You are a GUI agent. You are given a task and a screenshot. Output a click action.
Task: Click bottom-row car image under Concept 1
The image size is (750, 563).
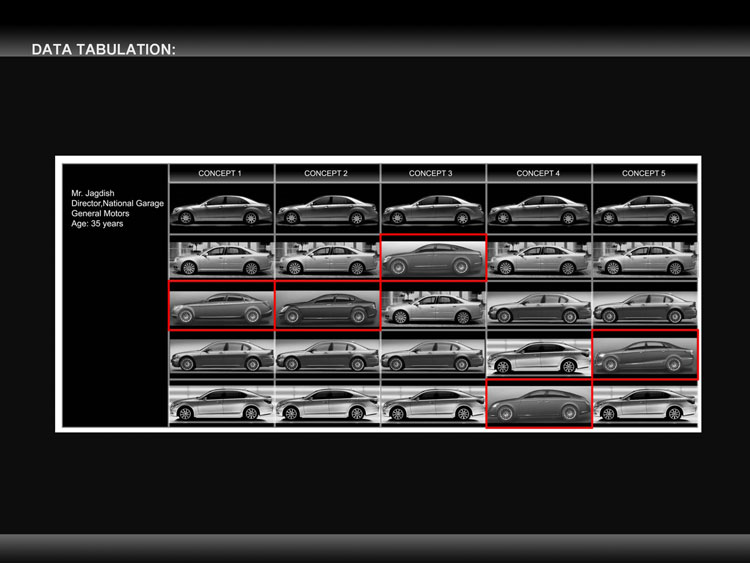tap(221, 404)
